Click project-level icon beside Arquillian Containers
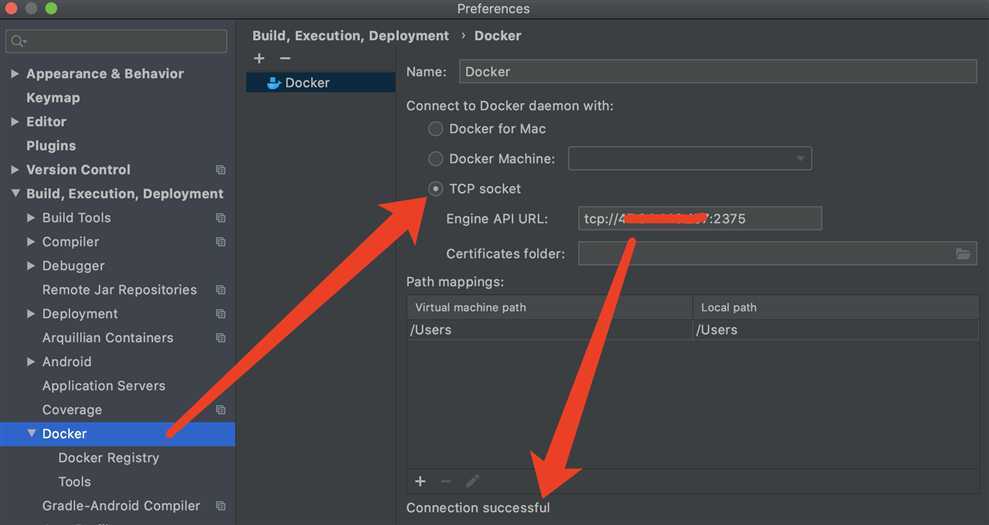This screenshot has width=989, height=525. coord(221,338)
